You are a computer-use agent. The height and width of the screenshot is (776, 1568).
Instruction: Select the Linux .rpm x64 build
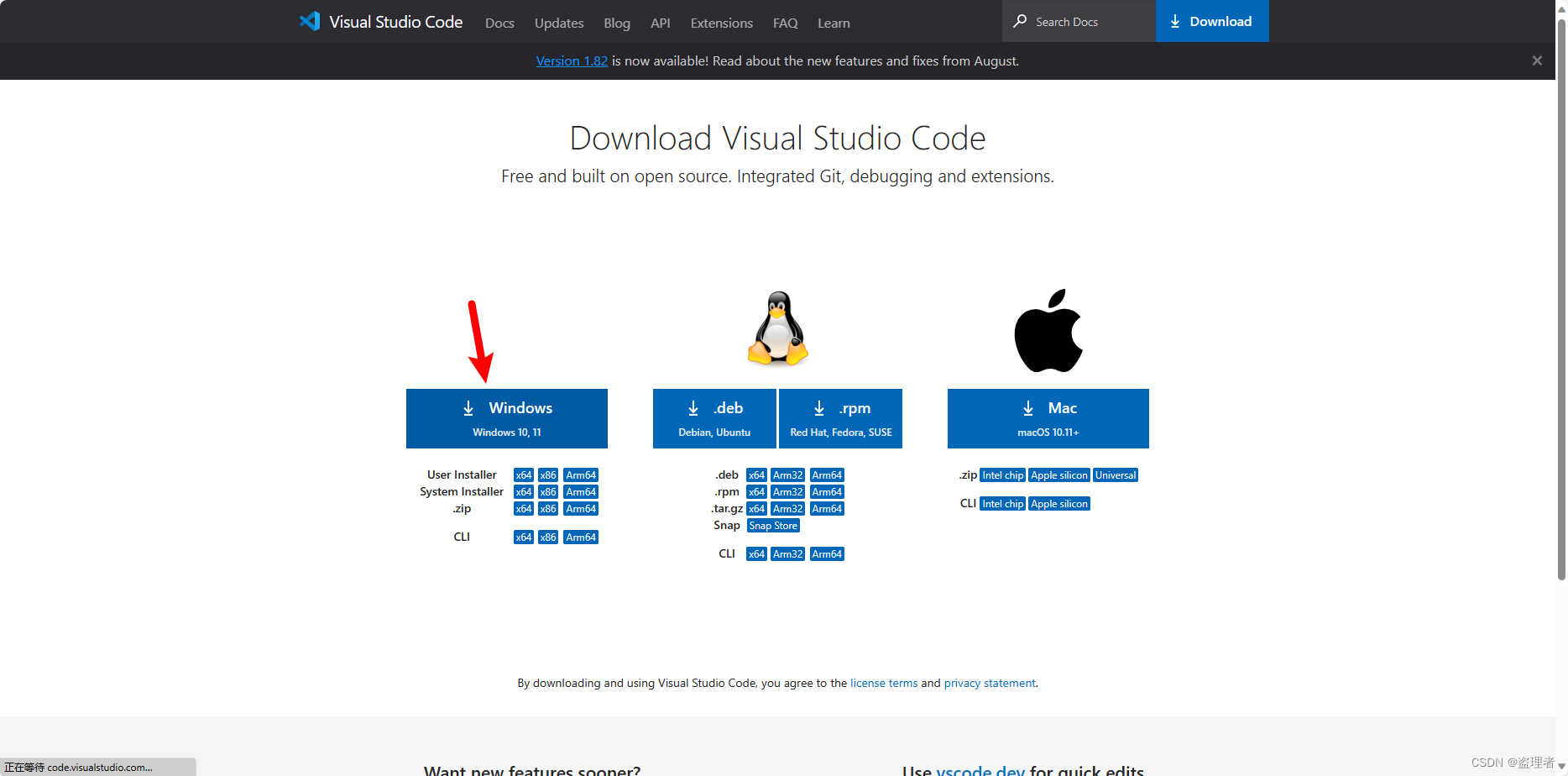tap(756, 492)
